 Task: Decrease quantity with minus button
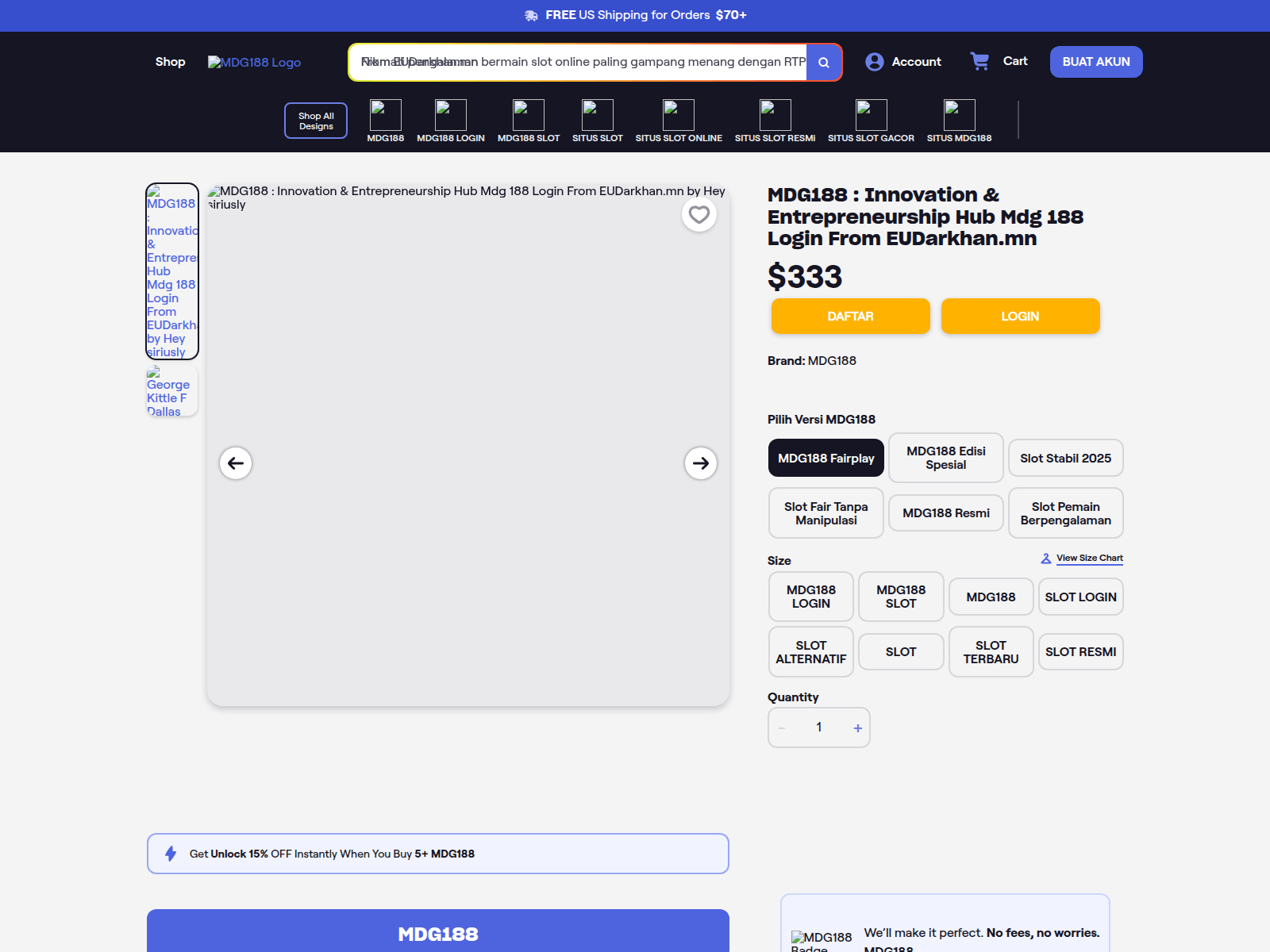782,727
